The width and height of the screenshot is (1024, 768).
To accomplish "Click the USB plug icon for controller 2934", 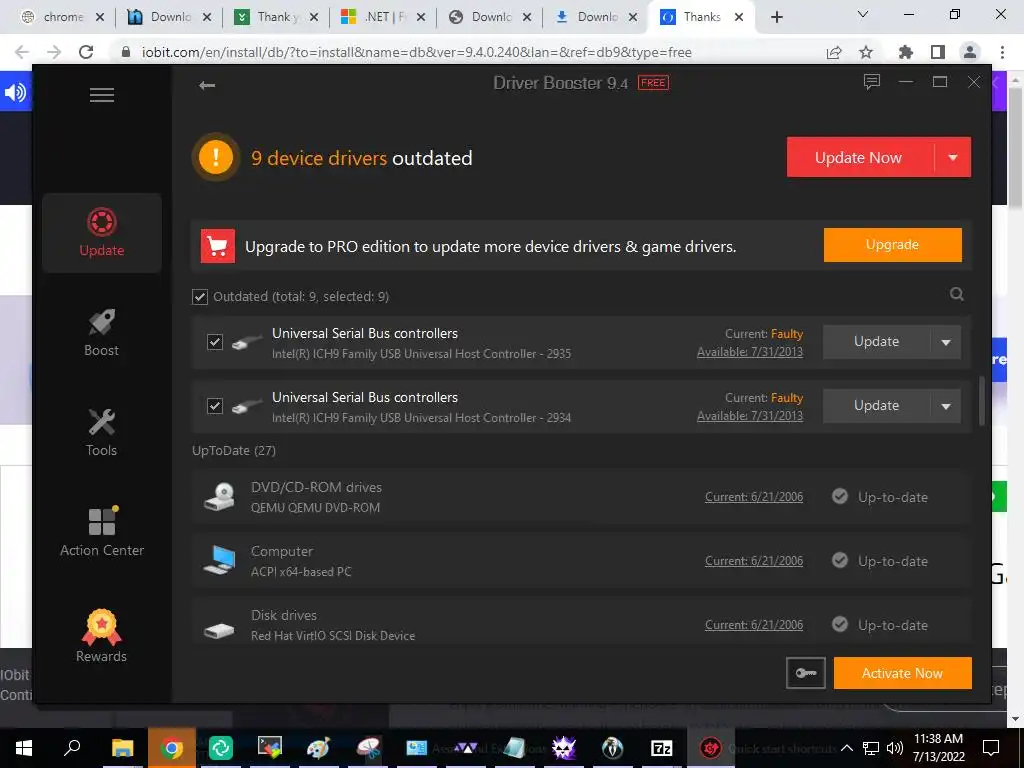I will [x=247, y=406].
